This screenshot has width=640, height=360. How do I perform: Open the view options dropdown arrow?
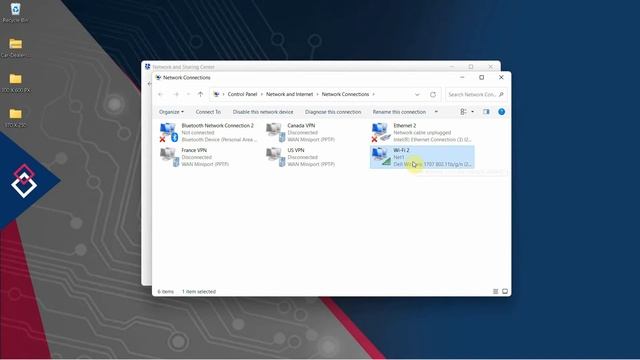472,111
